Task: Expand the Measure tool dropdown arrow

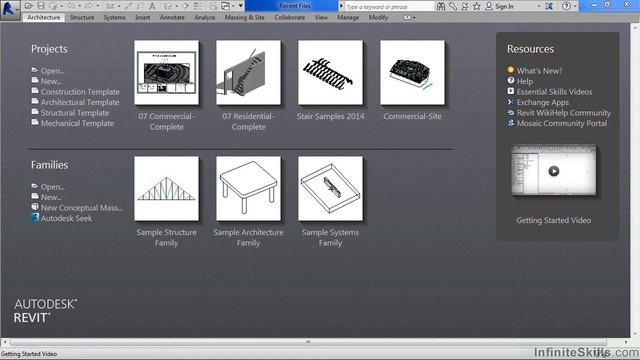Action: pos(119,6)
